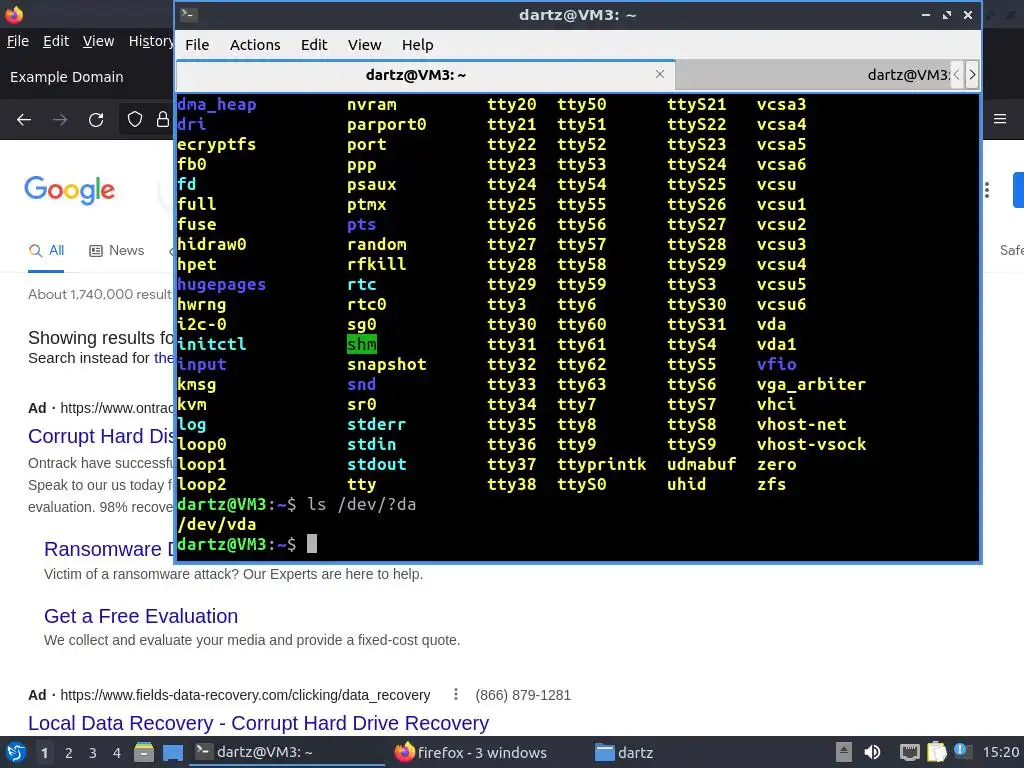
Task: Reload the Firefox page
Action: pos(96,120)
